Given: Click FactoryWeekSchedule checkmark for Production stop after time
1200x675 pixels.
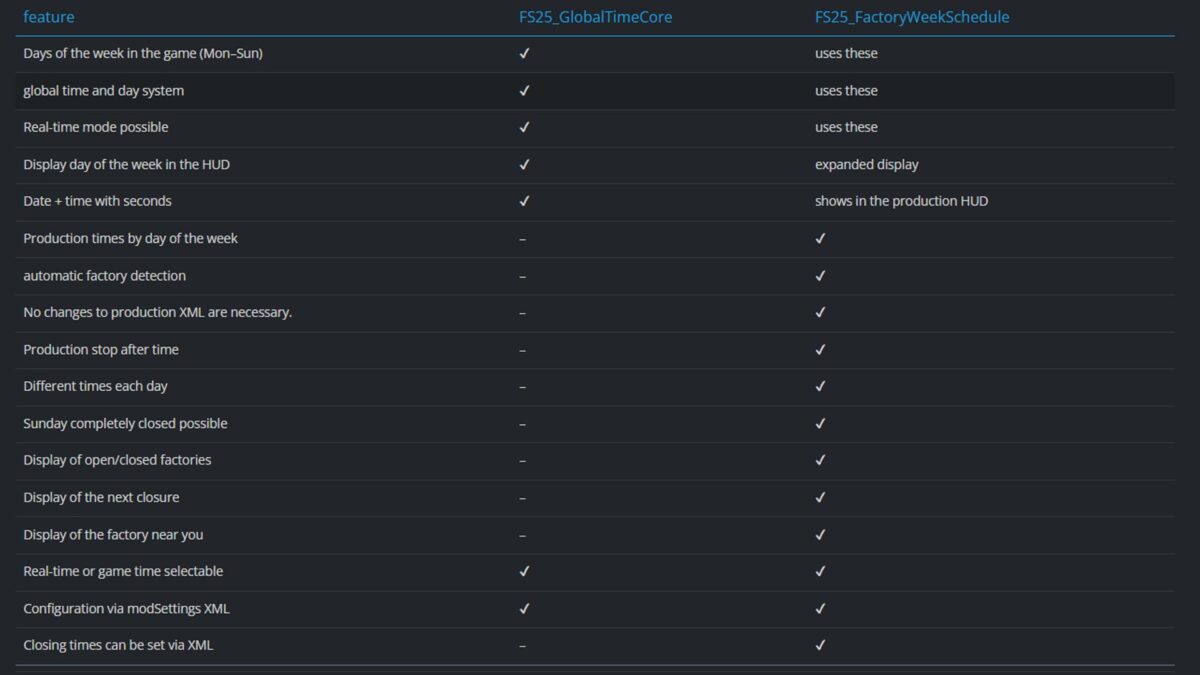Looking at the screenshot, I should 820,350.
